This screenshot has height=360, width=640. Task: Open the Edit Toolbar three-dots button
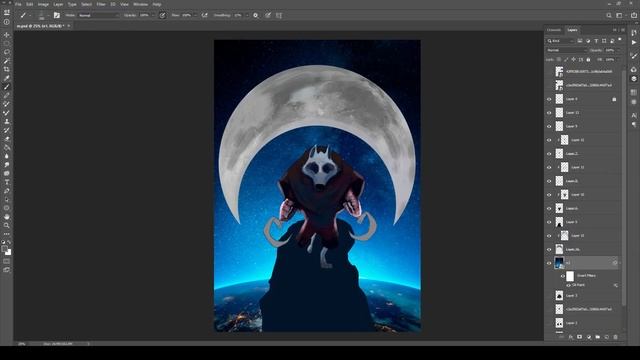pos(7,234)
